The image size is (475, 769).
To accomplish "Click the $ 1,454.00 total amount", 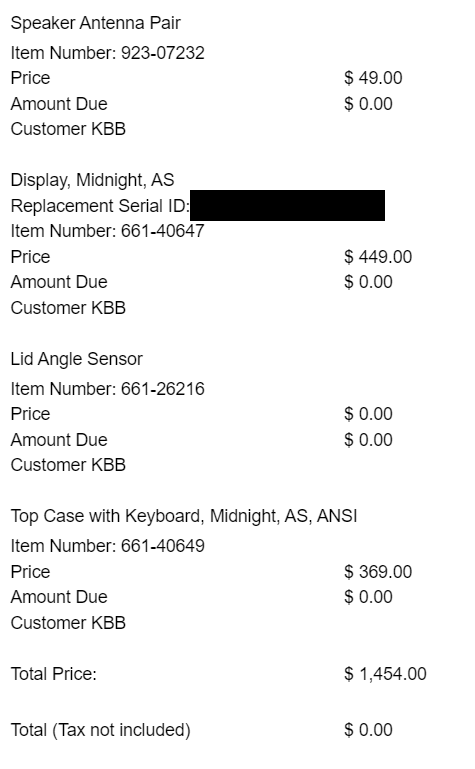I will (x=385, y=674).
